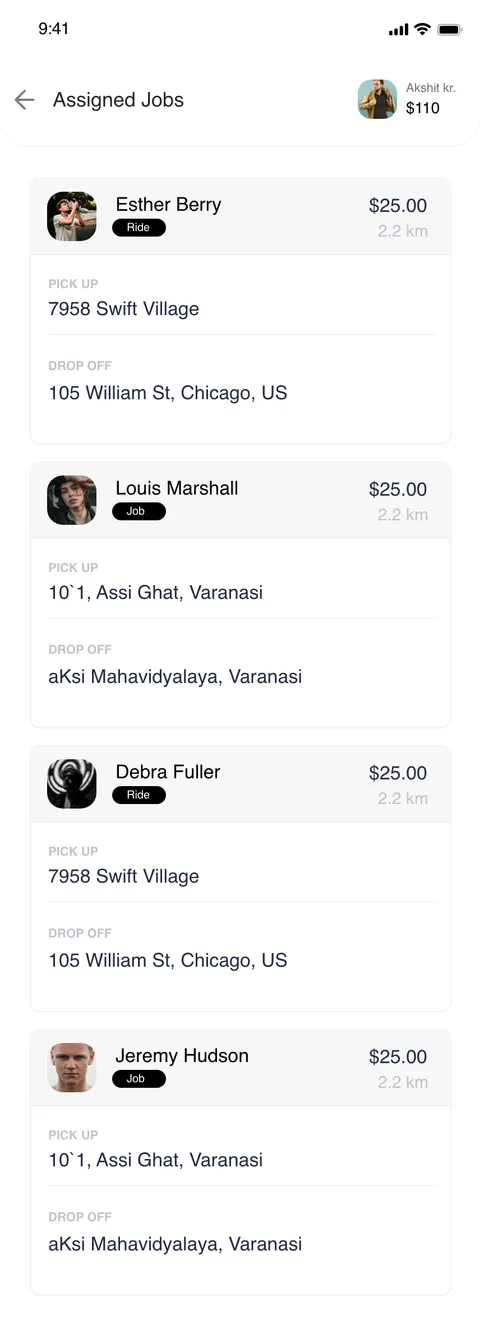View the $110 balance next to Akshit kr.
The height and width of the screenshot is (1330, 480).
point(422,108)
